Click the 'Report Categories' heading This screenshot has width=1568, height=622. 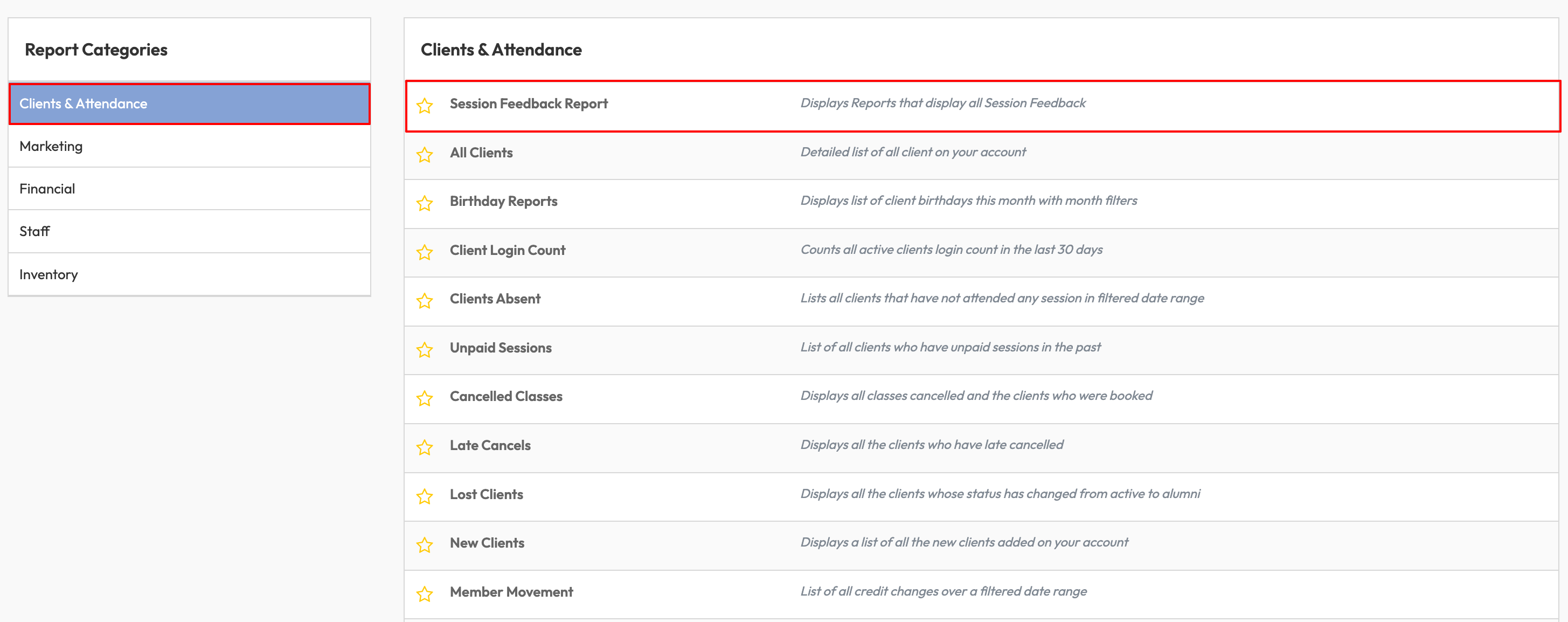point(96,50)
